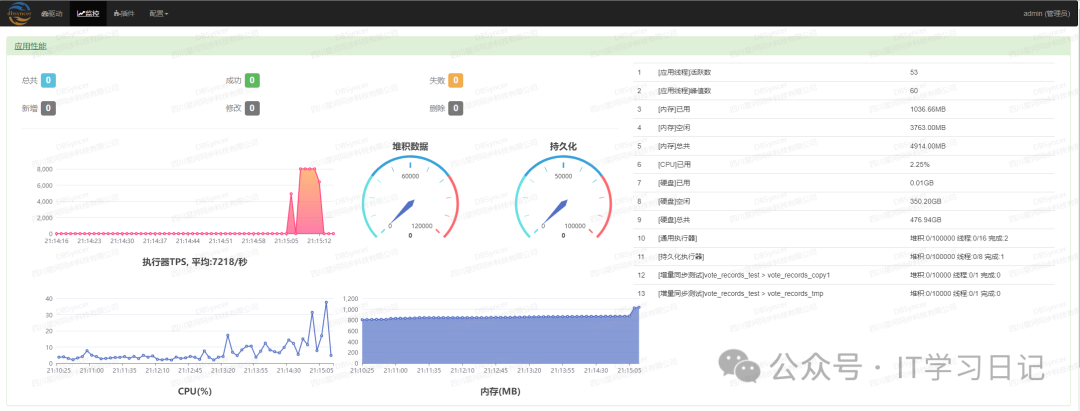Go to the 插件 (plugin) page
Image resolution: width=1080 pixels, height=411 pixels.
124,14
